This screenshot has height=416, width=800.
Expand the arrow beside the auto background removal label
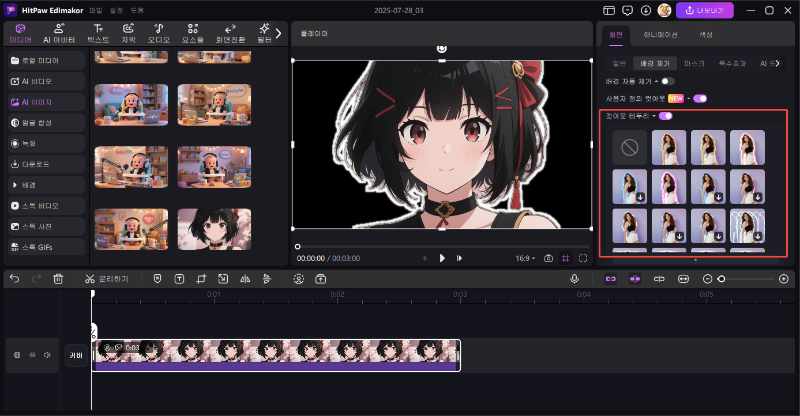point(656,82)
